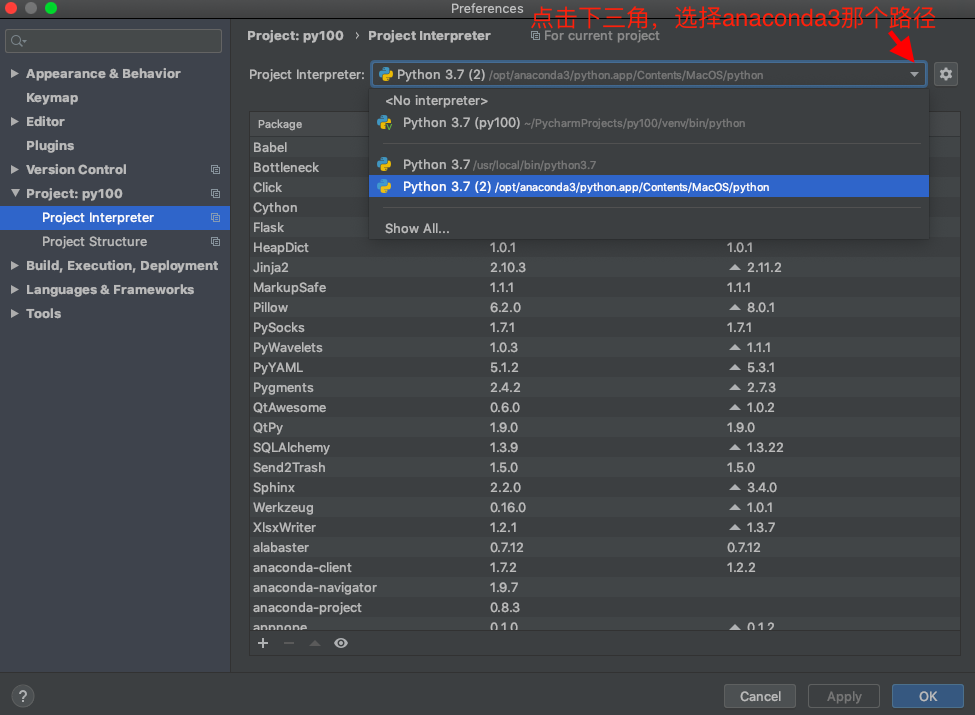Select the HeapDict package row

604,247
